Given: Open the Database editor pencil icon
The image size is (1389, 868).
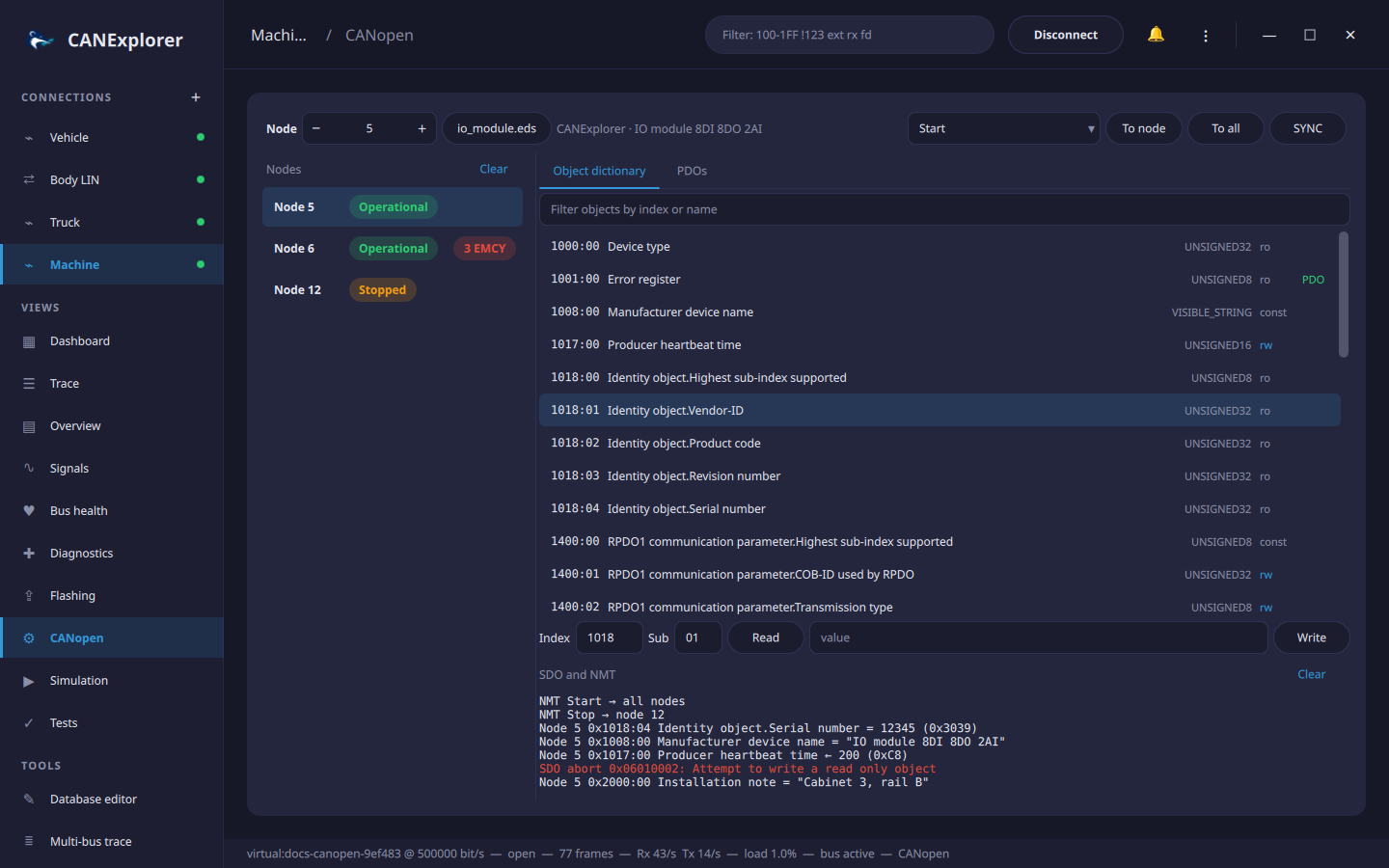Looking at the screenshot, I should [x=29, y=800].
